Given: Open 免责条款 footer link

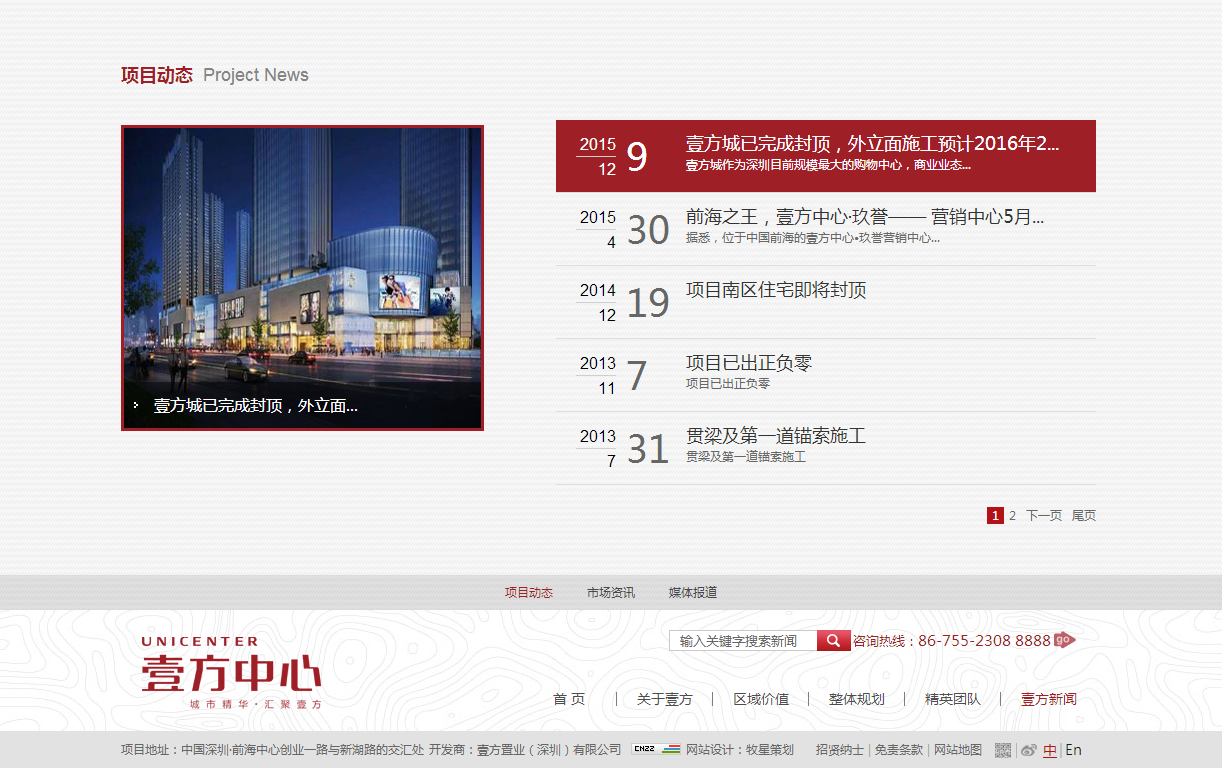Looking at the screenshot, I should coord(899,750).
